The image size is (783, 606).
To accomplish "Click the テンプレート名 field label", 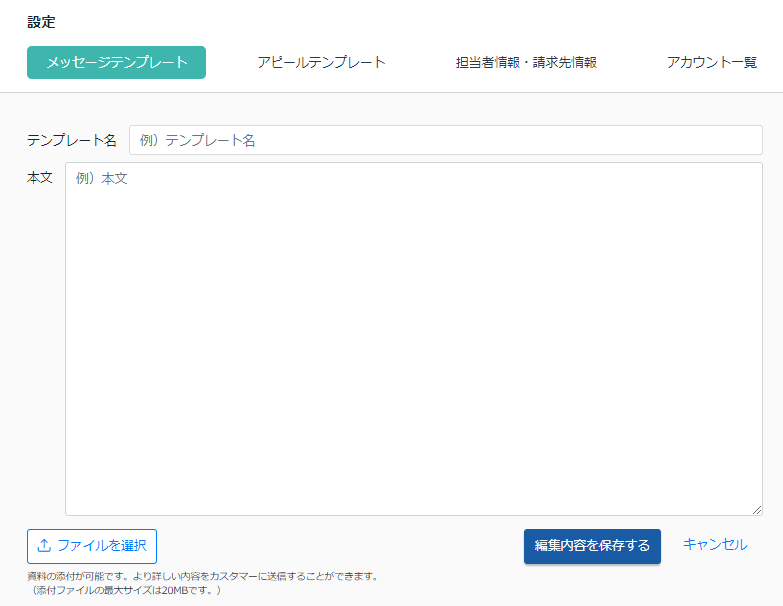I will click(72, 140).
